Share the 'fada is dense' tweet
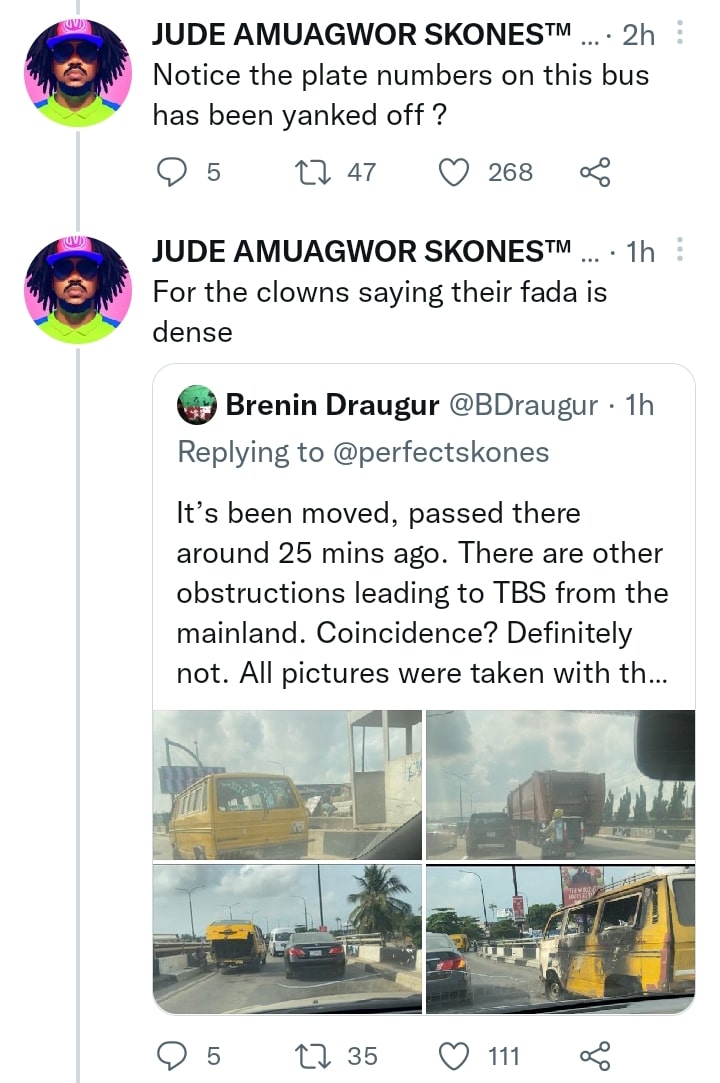This screenshot has width=720, height=1083. click(x=594, y=1054)
